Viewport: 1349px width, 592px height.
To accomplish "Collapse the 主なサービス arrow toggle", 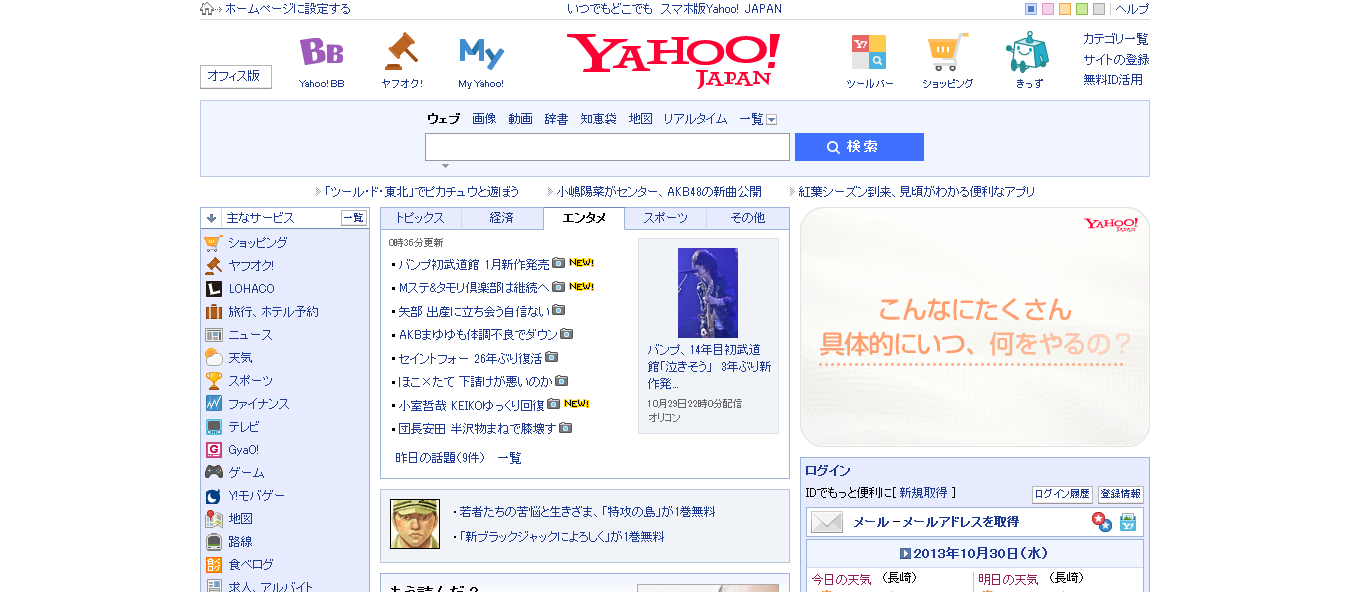I will [x=212, y=218].
